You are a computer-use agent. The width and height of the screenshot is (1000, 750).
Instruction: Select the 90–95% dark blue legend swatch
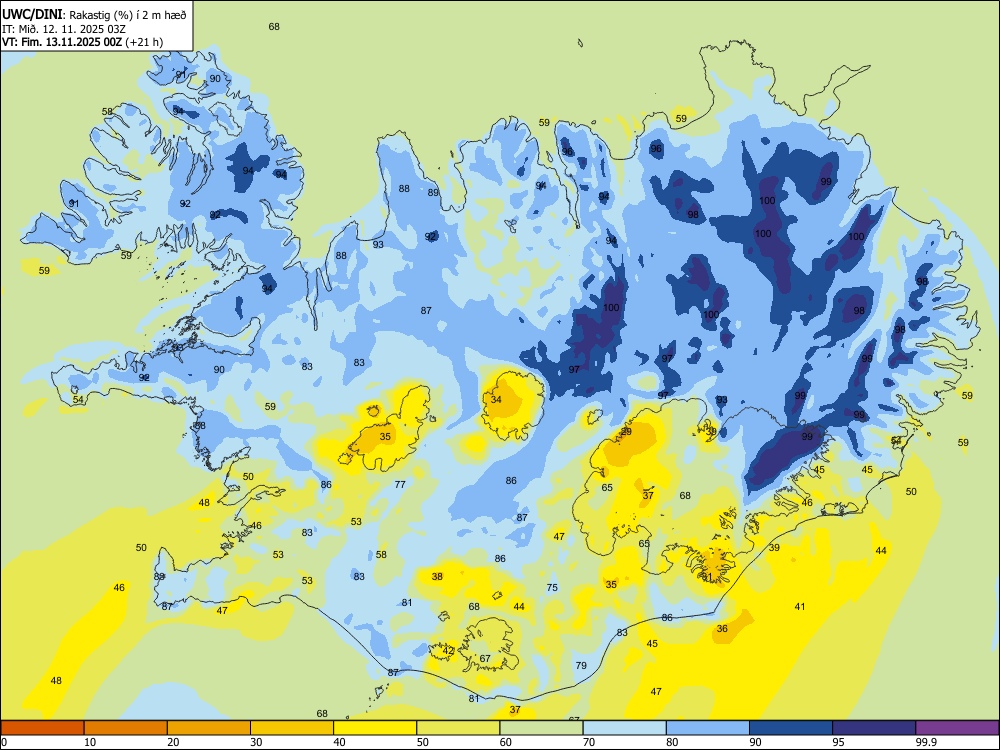tap(791, 728)
